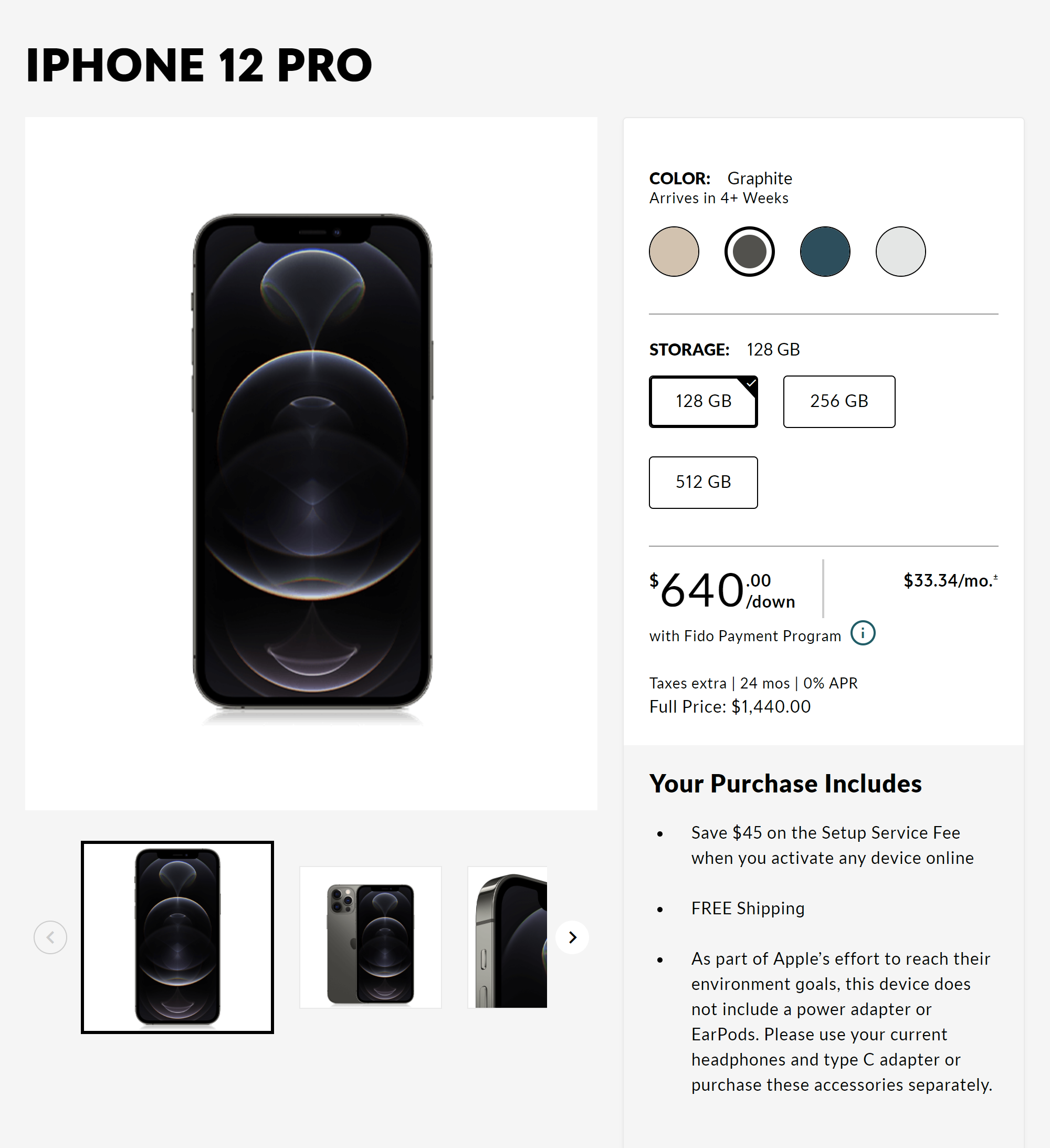Open the side-view phone thumbnail
The image size is (1050, 1148).
click(x=507, y=937)
